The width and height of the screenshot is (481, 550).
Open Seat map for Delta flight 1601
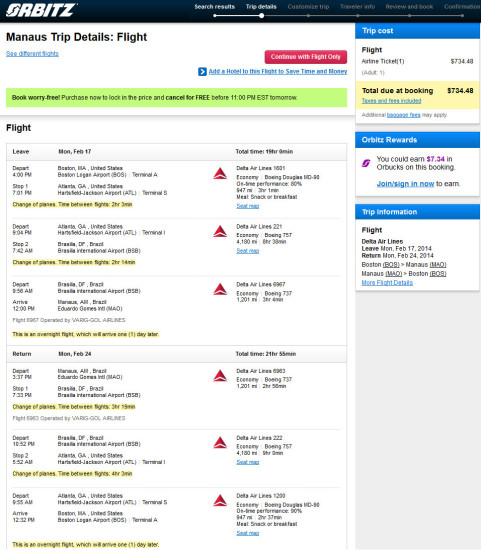coord(248,206)
